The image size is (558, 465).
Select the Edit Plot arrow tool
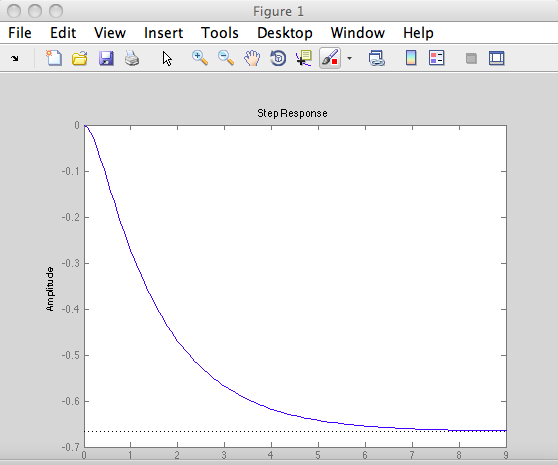click(x=167, y=58)
